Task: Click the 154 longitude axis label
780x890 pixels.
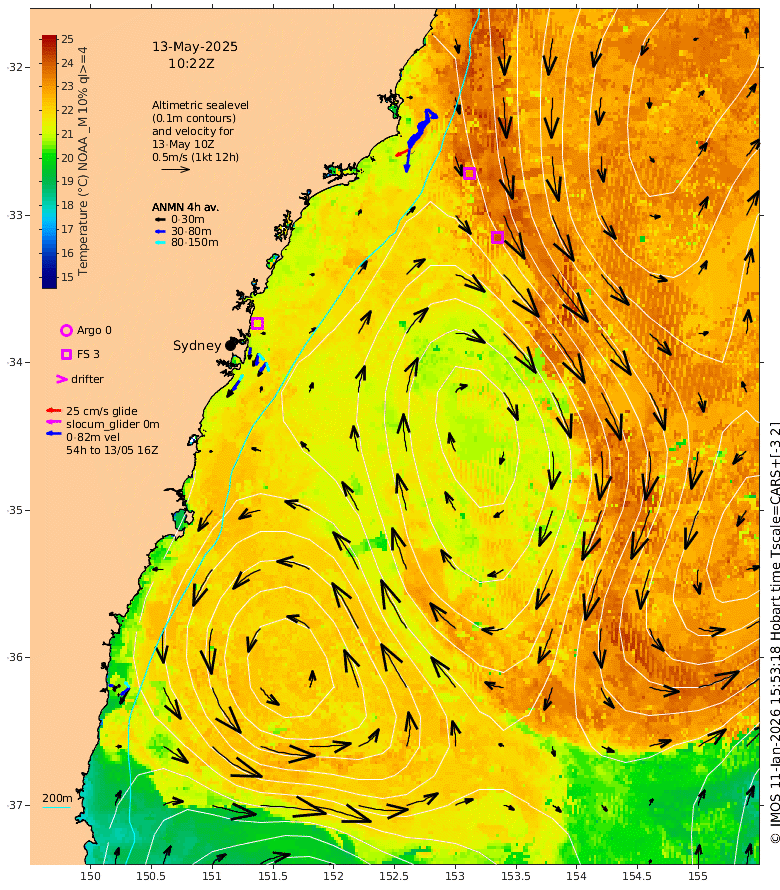Action: (577, 876)
